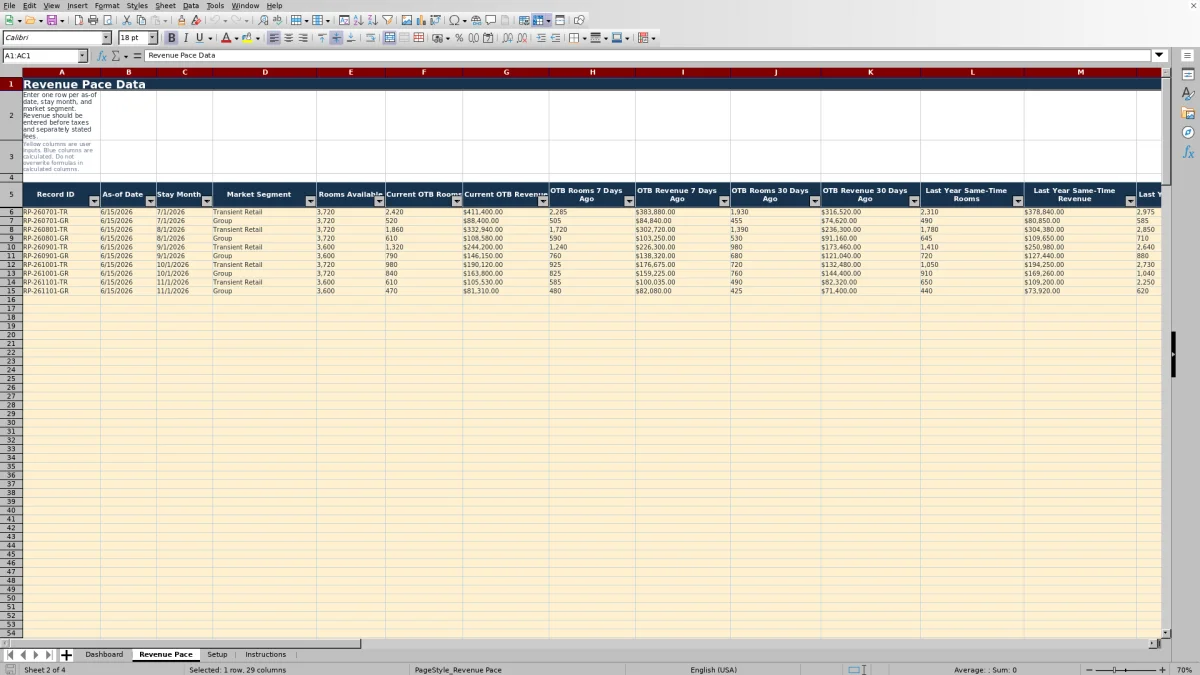Click the Font Color A icon
This screenshot has width=1200, height=675.
click(x=225, y=38)
